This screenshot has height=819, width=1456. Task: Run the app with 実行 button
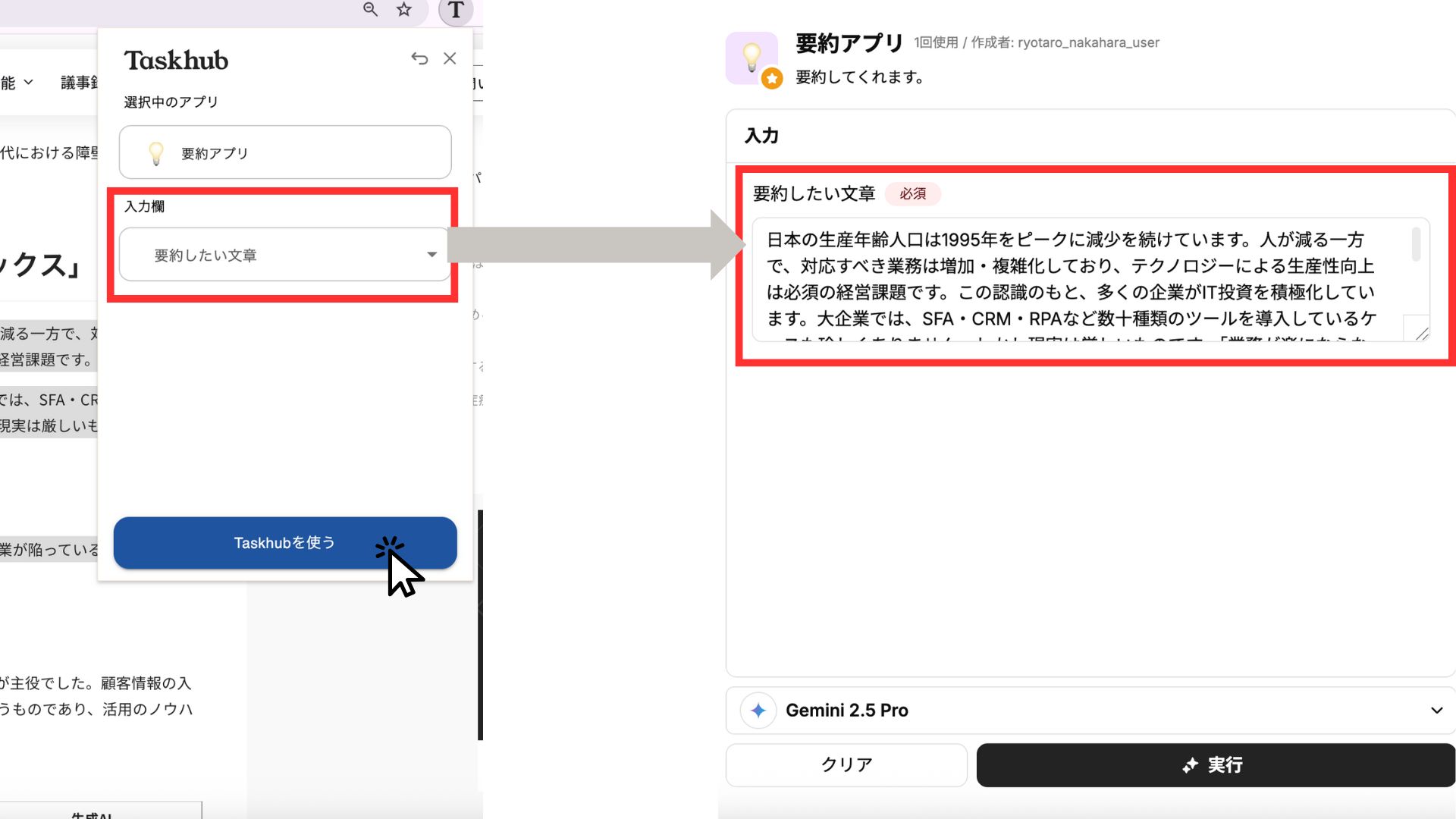tap(1215, 764)
